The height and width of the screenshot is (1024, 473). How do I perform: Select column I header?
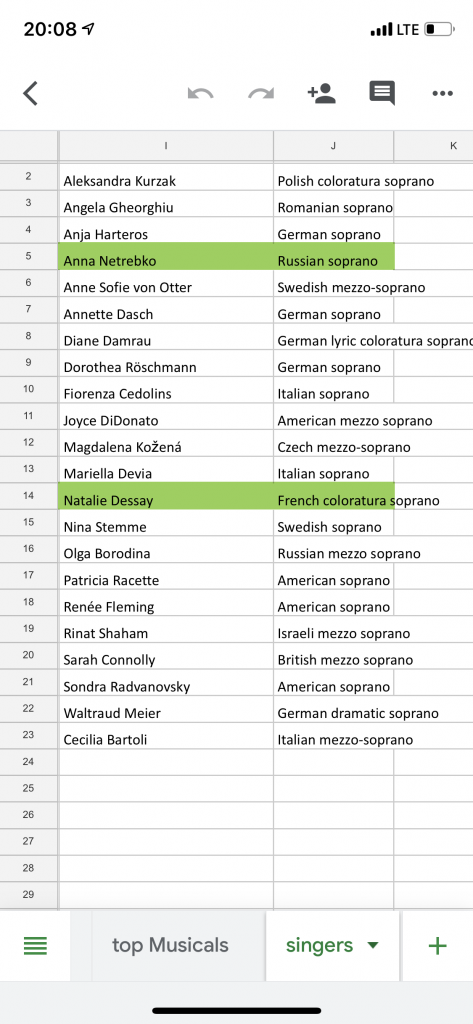[x=166, y=146]
